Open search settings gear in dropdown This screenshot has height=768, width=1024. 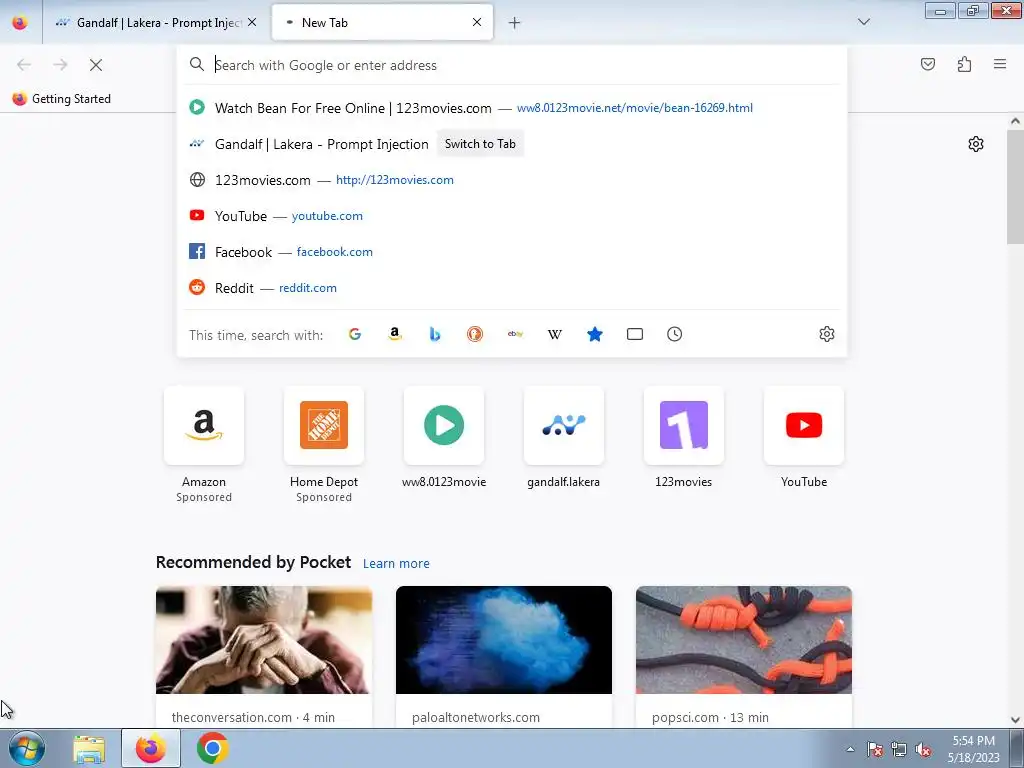click(x=827, y=334)
